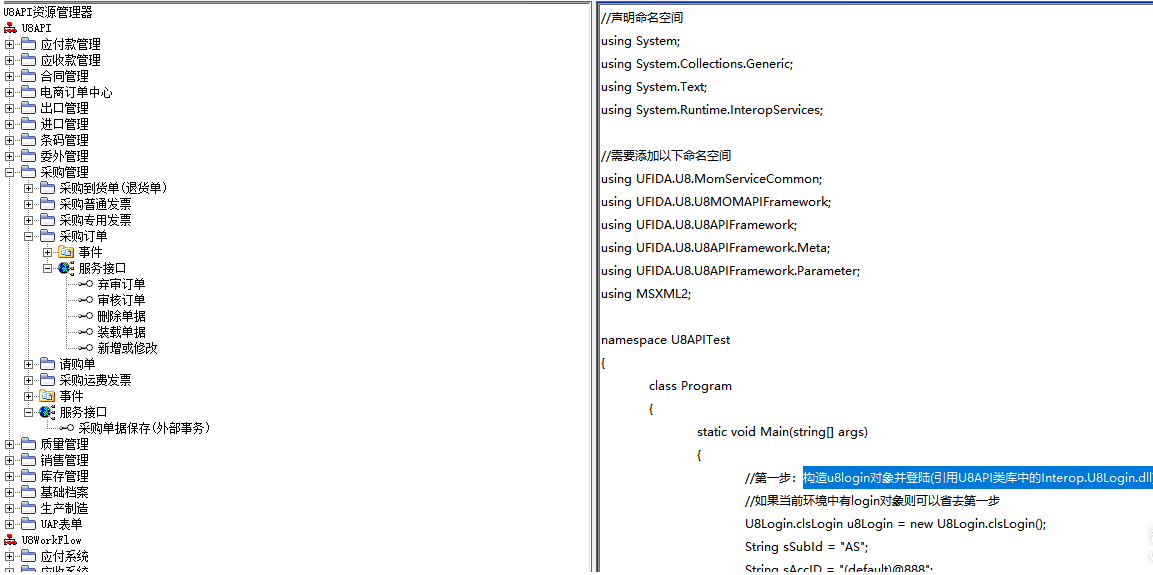The image size is (1153, 575).
Task: Expand the 应收款管理 node
Action: [9, 60]
